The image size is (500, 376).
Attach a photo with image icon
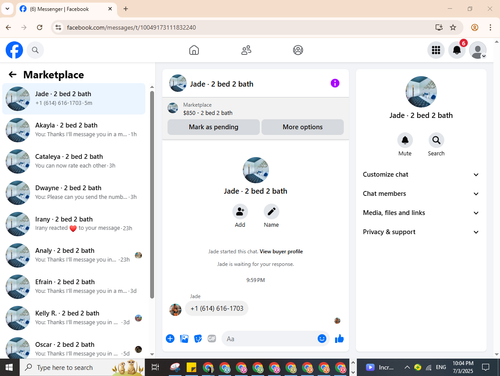pos(184,339)
